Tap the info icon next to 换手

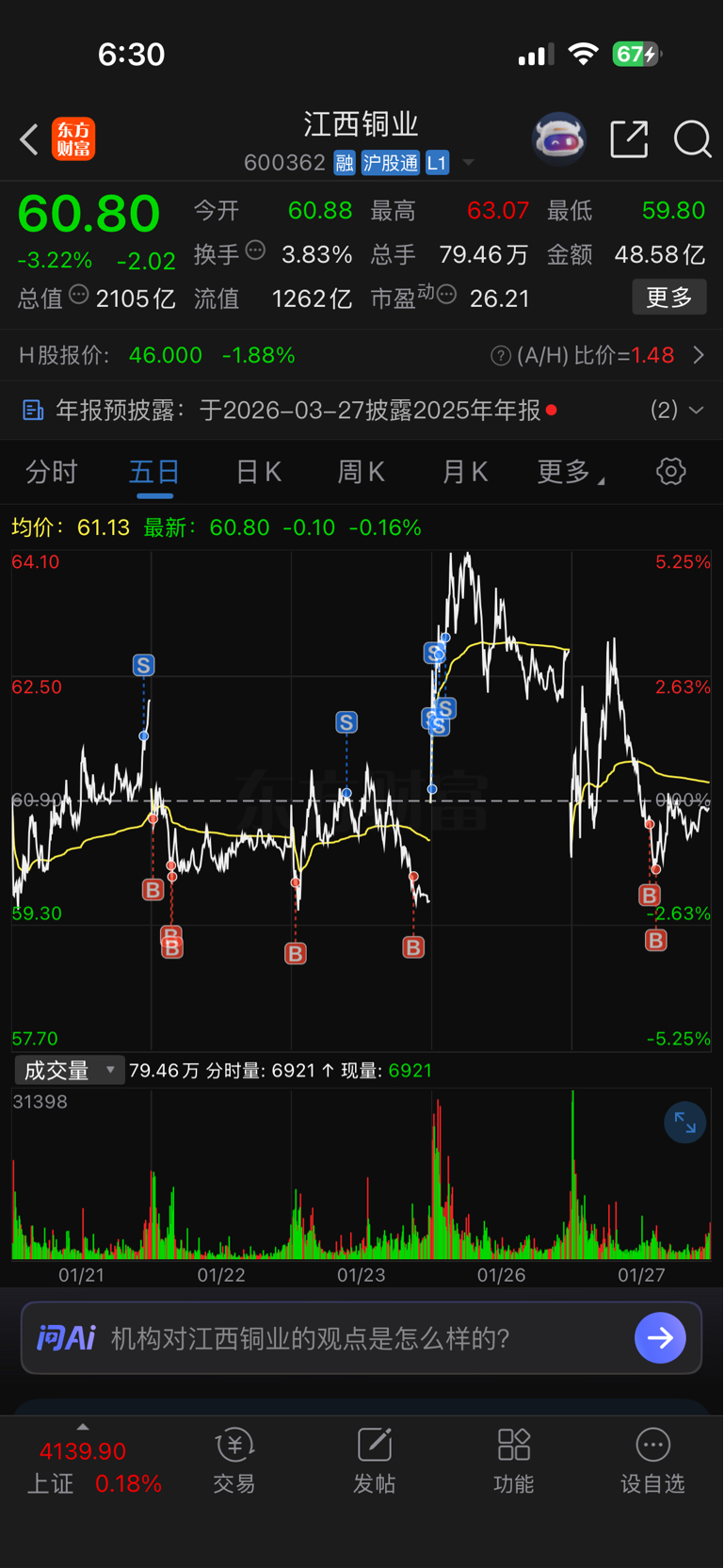pos(255,251)
